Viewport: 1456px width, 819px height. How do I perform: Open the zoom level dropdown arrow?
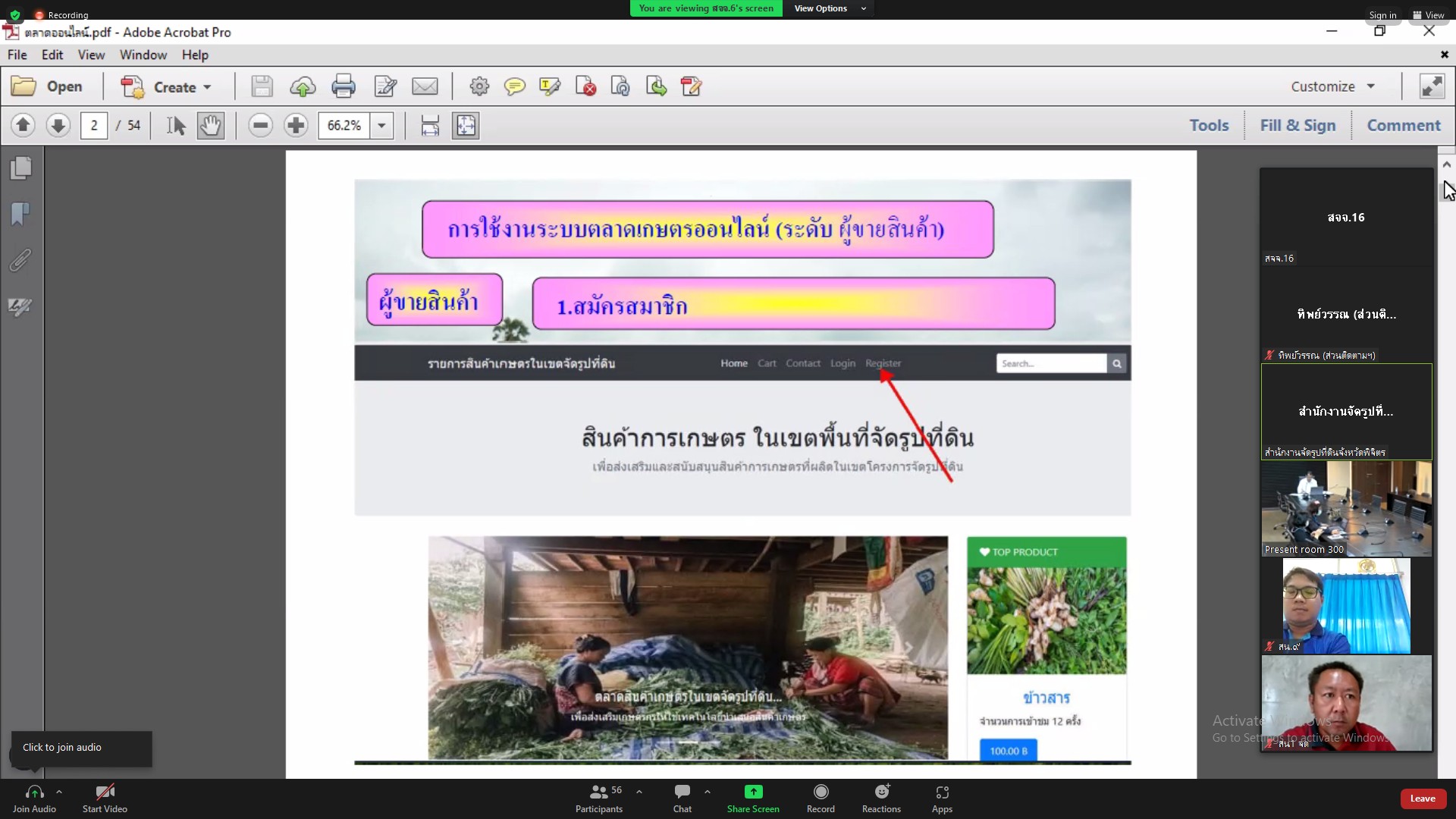[x=381, y=125]
